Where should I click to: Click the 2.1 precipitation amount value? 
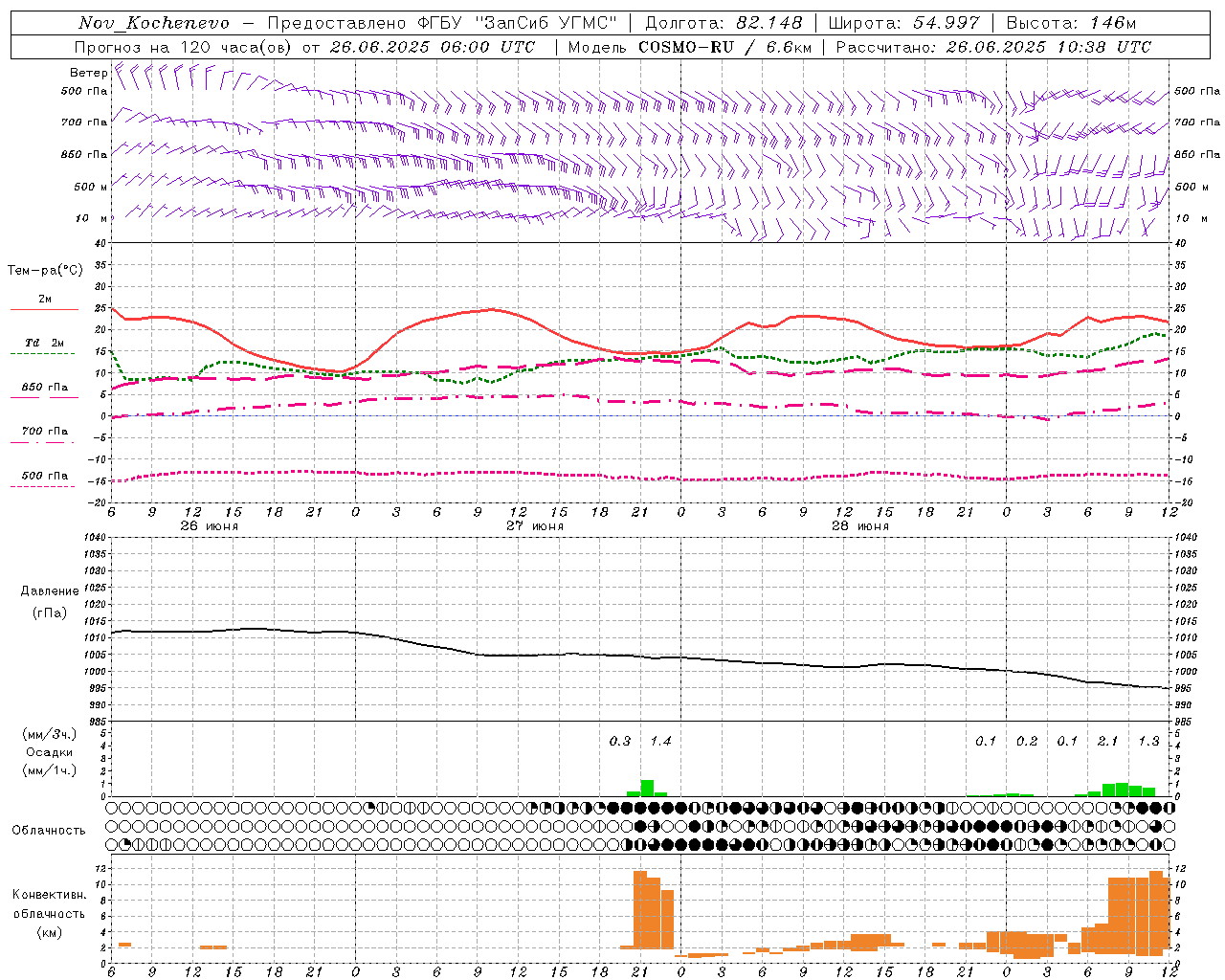pyautogui.click(x=1108, y=741)
